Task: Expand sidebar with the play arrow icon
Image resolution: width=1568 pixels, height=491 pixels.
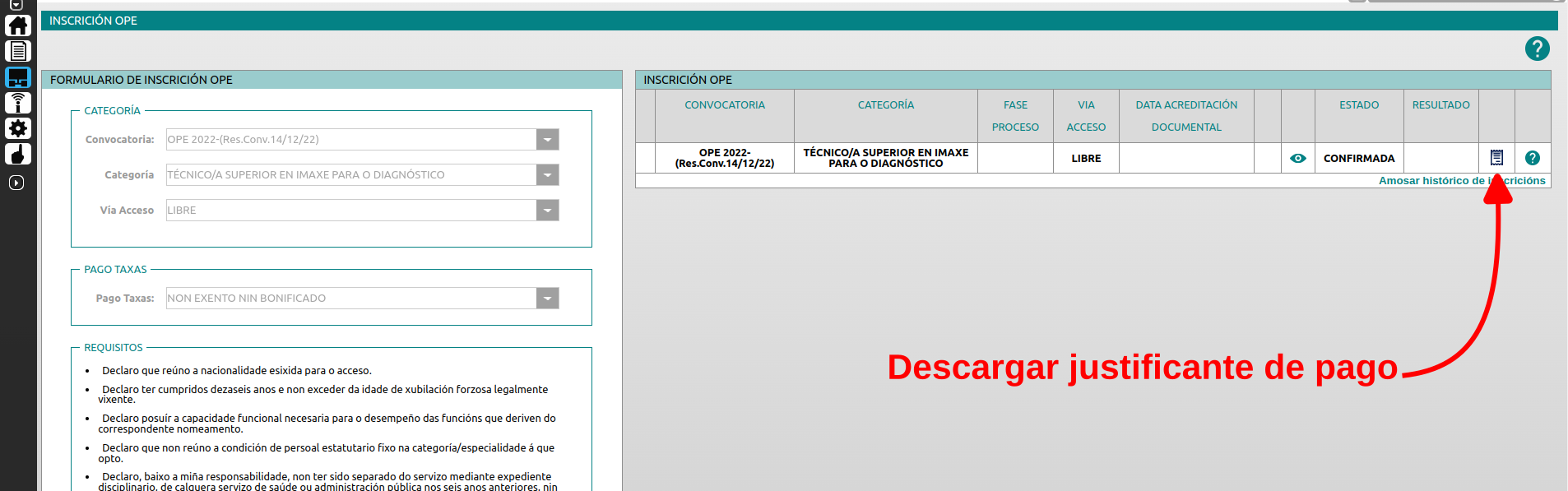Action: coord(16,183)
